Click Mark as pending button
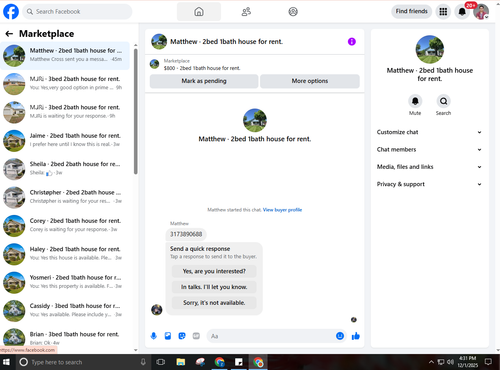500x370 pixels. [204, 81]
